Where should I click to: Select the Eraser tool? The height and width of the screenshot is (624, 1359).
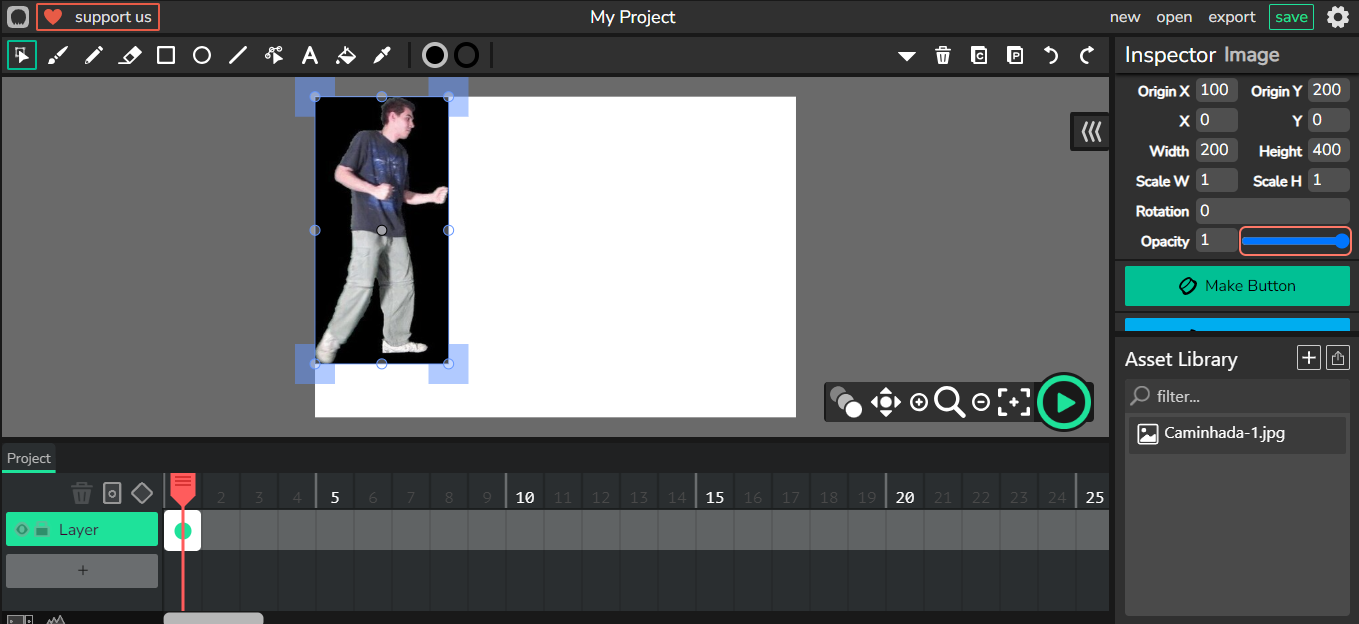[130, 55]
